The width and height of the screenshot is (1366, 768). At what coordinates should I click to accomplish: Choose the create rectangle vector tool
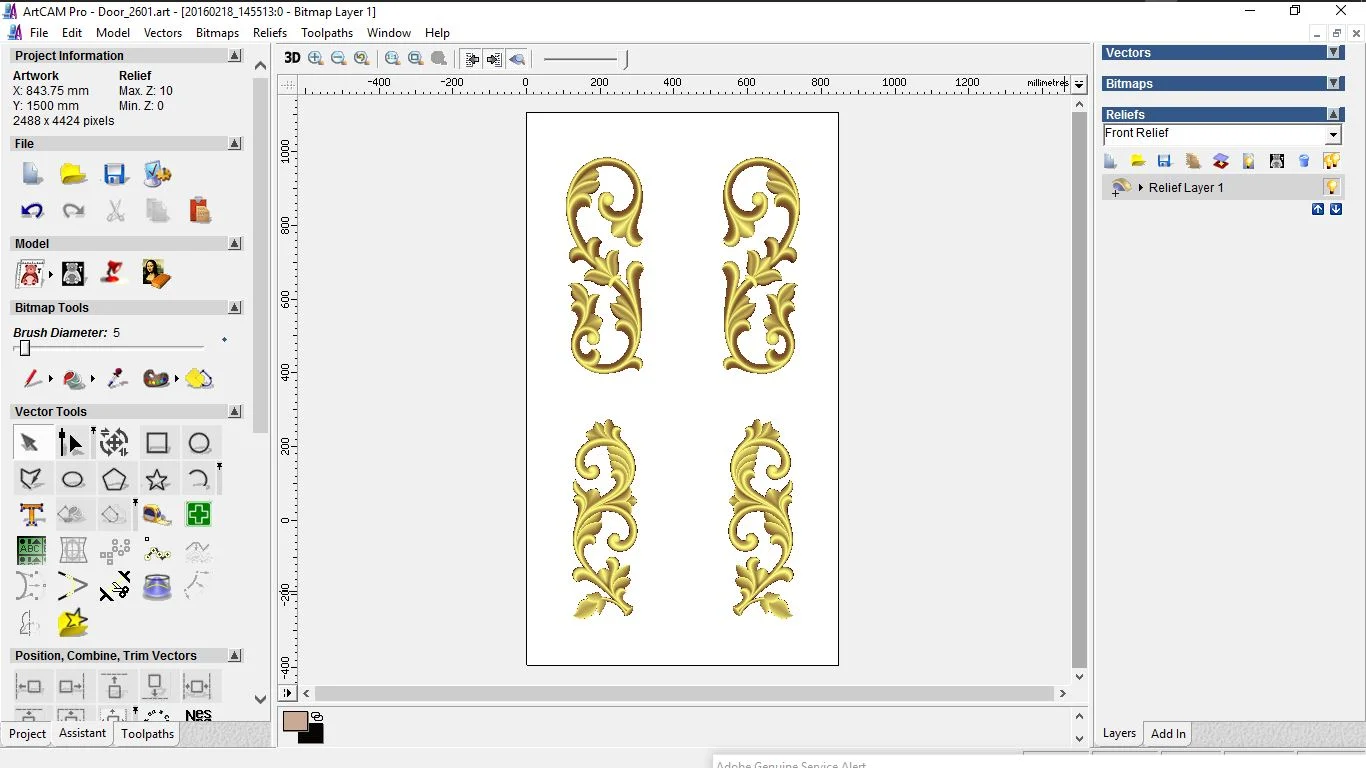coord(157,443)
